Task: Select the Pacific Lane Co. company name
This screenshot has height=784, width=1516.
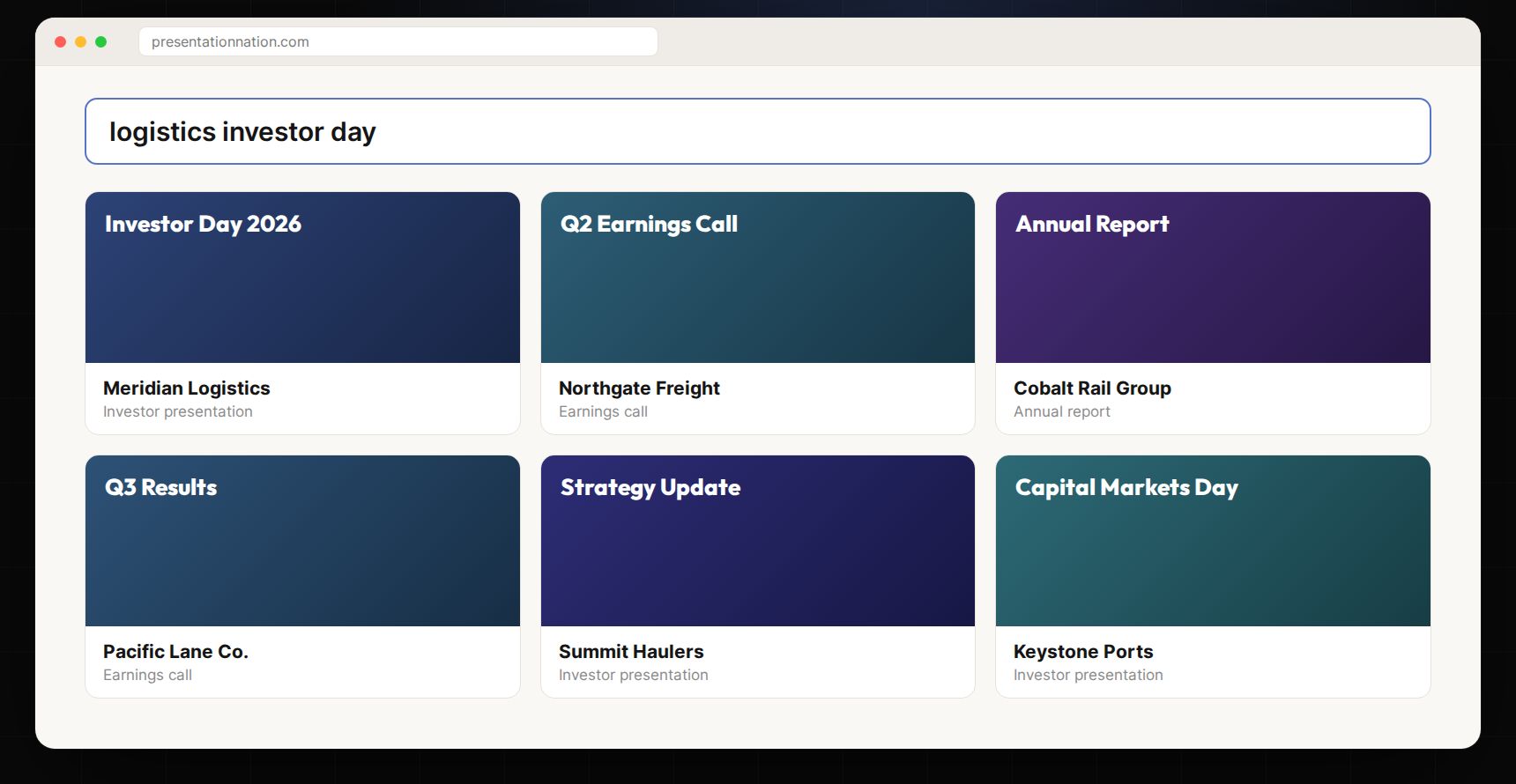Action: pyautogui.click(x=175, y=652)
